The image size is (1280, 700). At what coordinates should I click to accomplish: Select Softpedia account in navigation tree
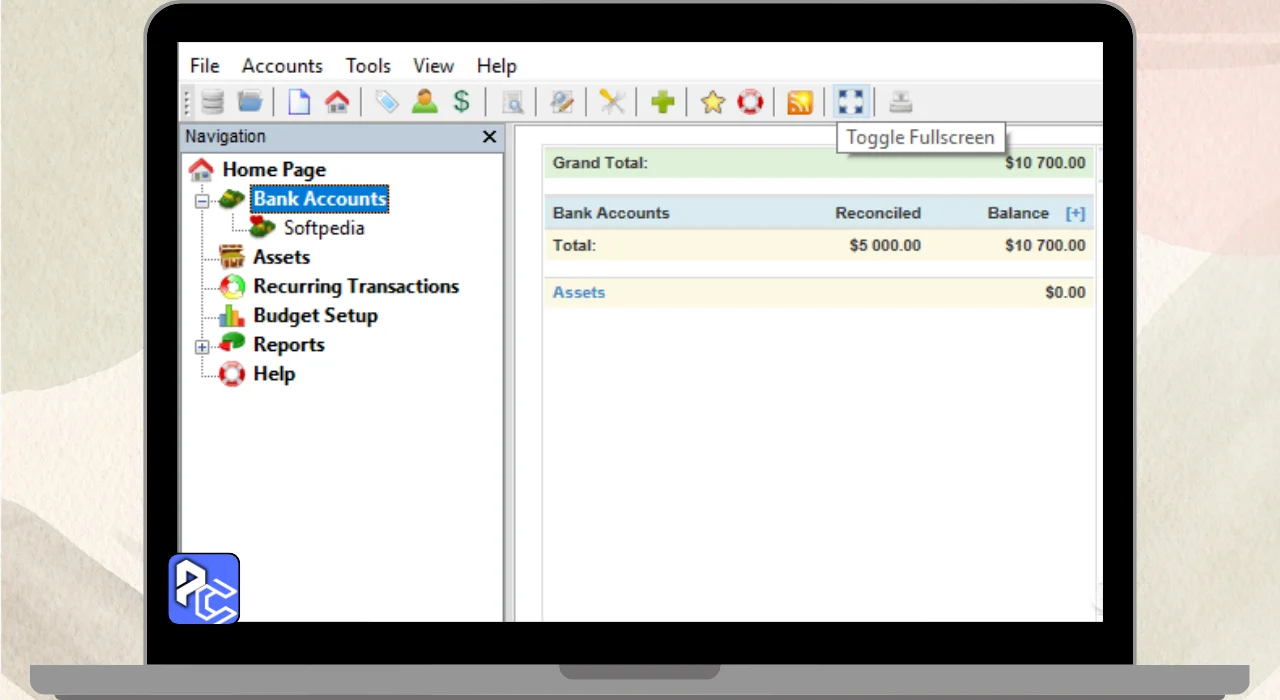point(323,228)
